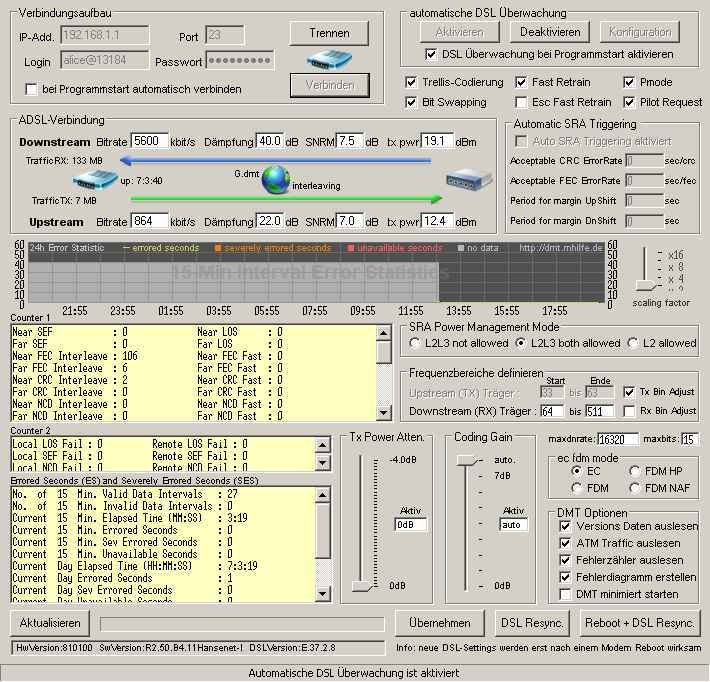This screenshot has width=710, height=682.
Task: Open the dmt.mhilfe.de link in the chart
Action: [558, 248]
